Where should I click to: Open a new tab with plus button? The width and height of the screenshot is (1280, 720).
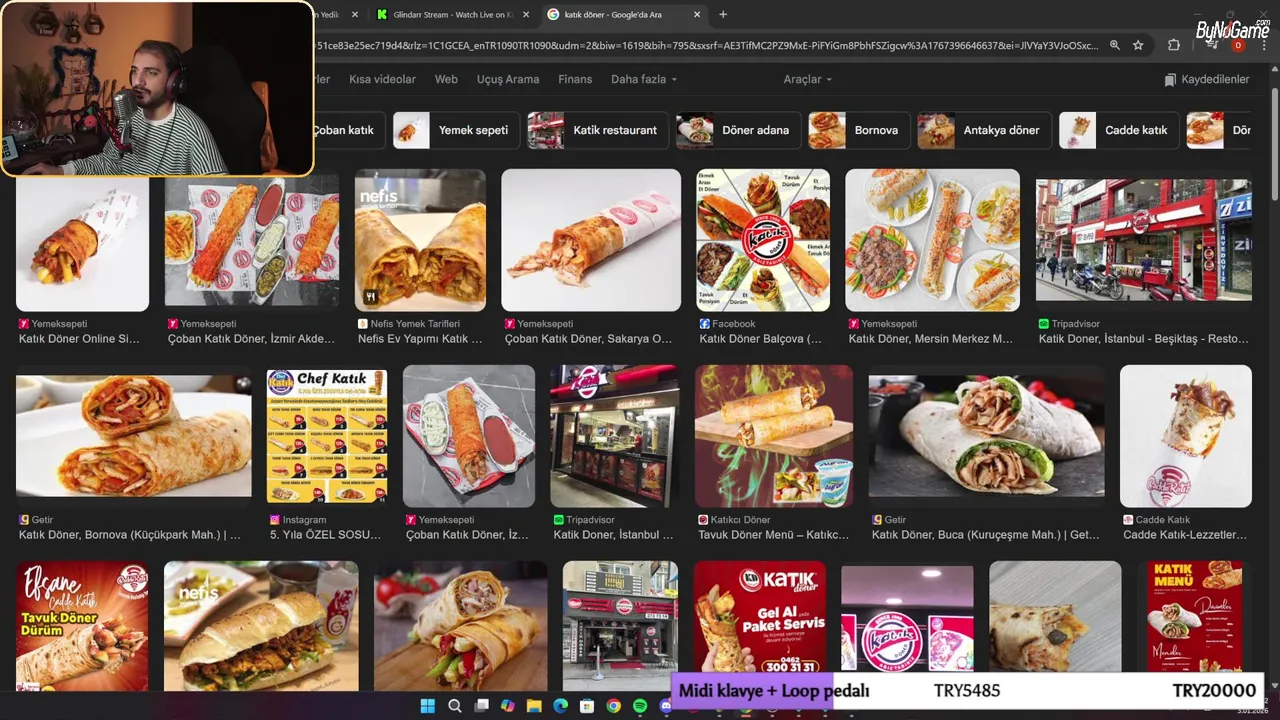tap(723, 14)
